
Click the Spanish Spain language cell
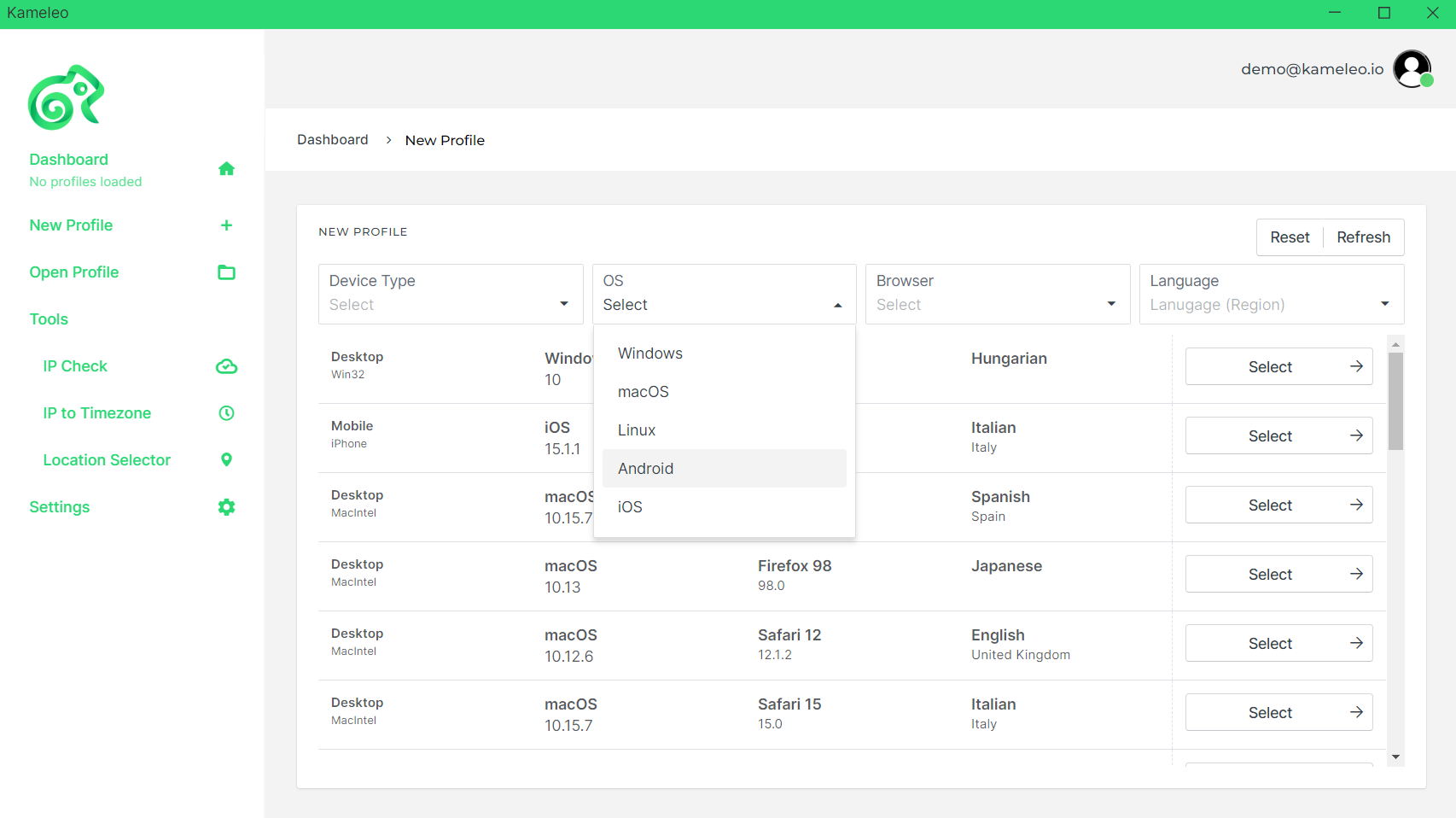[x=1000, y=505]
